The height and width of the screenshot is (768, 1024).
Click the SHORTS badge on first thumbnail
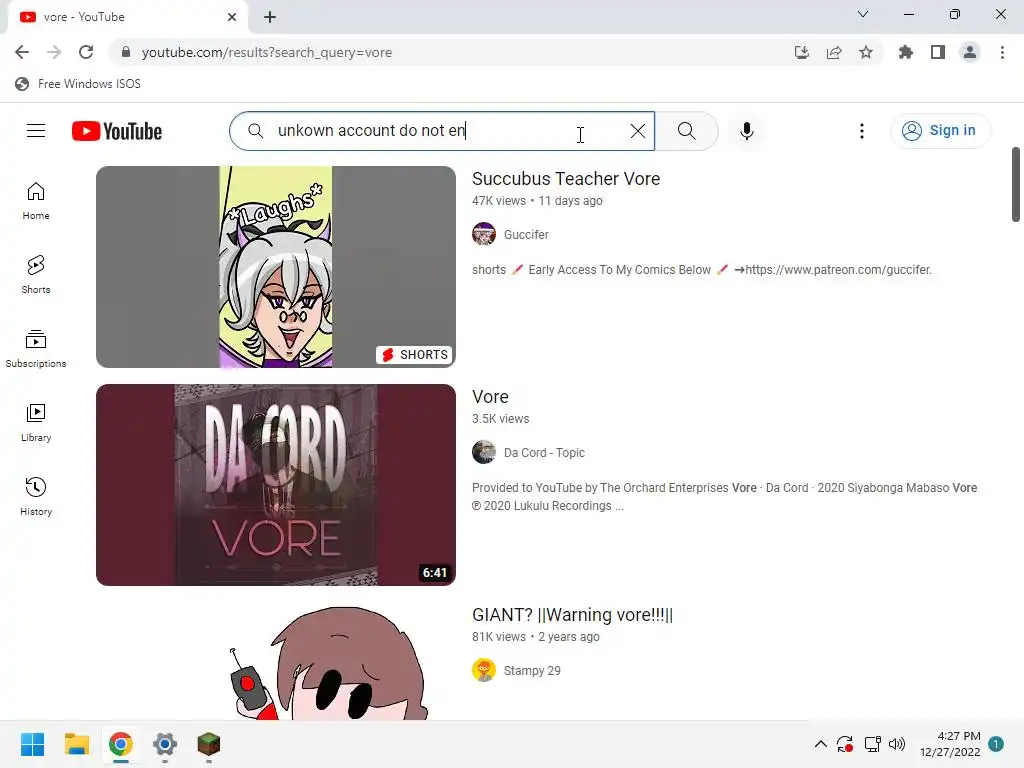click(415, 355)
